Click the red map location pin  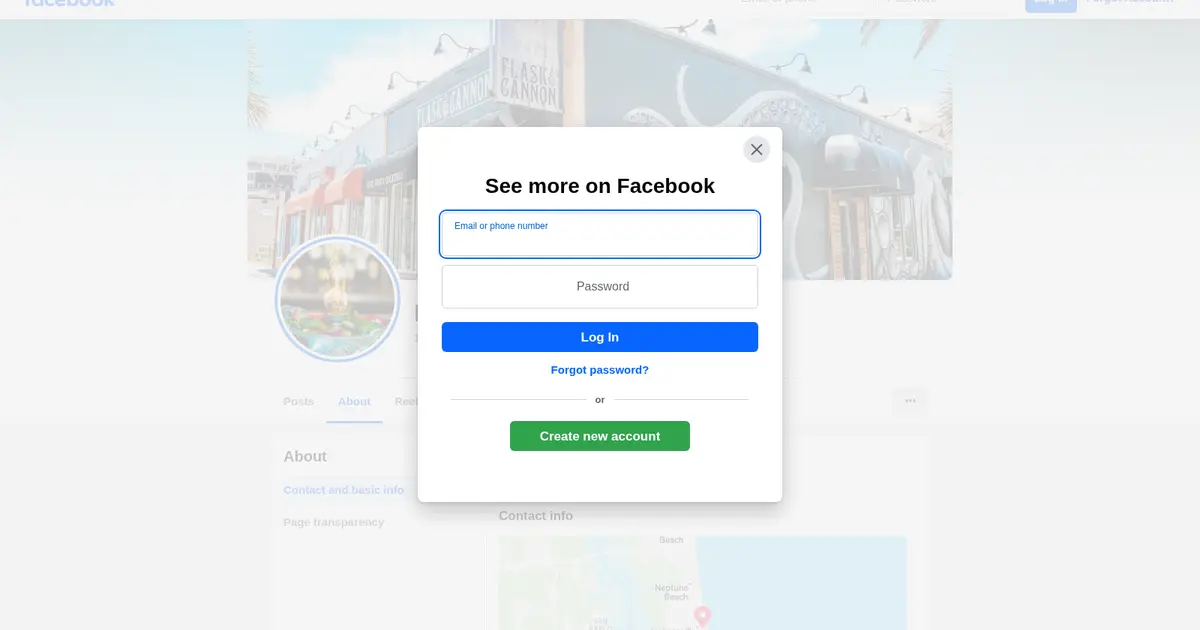[x=702, y=616]
